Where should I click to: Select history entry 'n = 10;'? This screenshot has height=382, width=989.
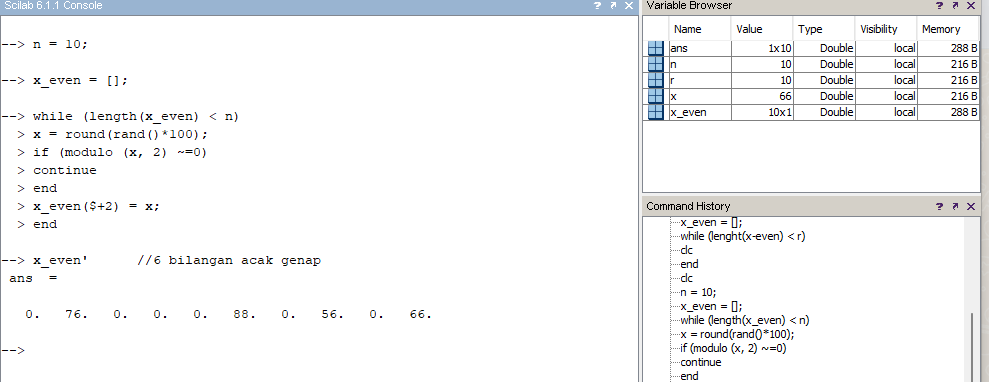(698, 292)
